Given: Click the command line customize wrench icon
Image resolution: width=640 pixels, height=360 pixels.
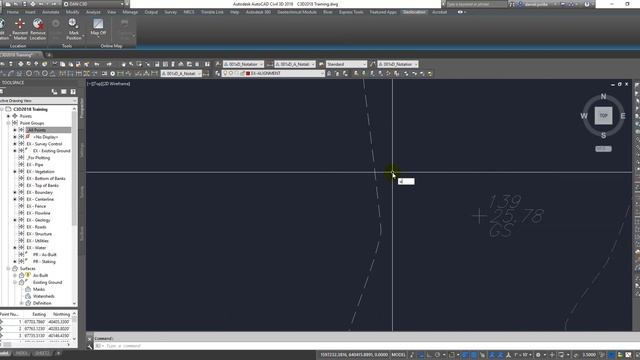Looking at the screenshot, I should 90,346.
